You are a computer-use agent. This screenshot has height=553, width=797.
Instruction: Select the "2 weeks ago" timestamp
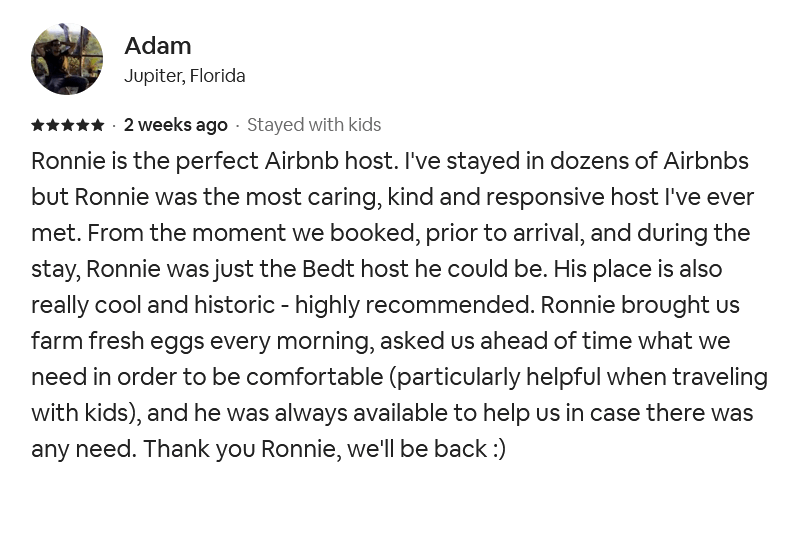coord(175,125)
